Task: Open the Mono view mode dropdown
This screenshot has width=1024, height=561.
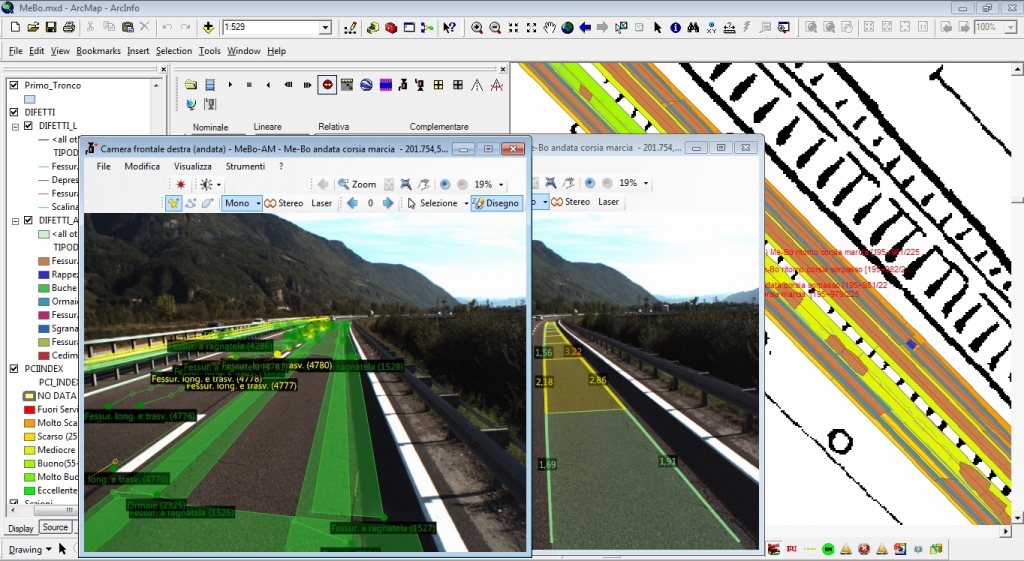Action: pos(258,203)
